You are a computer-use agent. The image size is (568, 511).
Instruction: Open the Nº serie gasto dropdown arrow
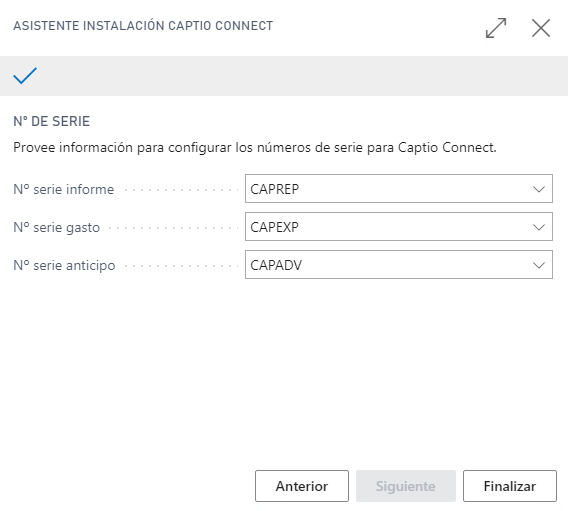click(x=539, y=227)
